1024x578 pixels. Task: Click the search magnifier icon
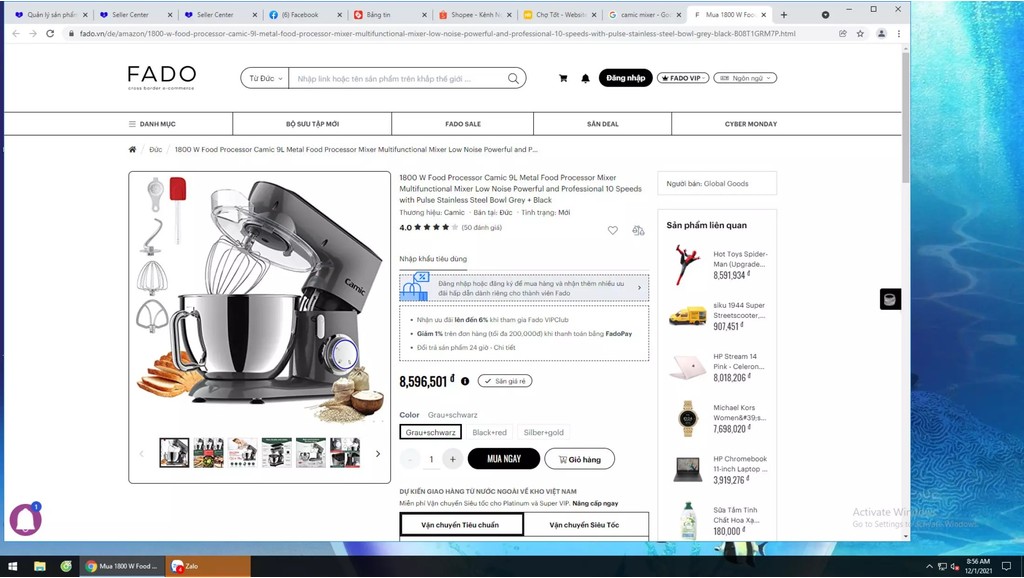coord(513,77)
